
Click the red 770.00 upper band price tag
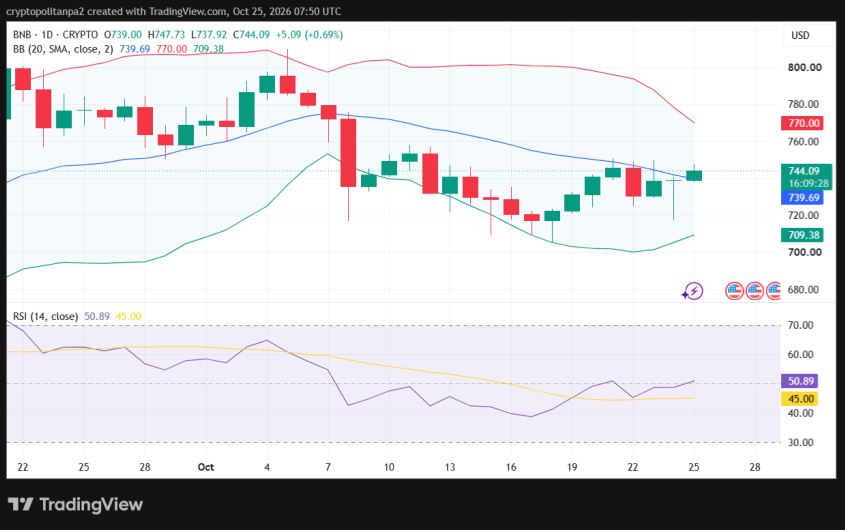[x=802, y=123]
